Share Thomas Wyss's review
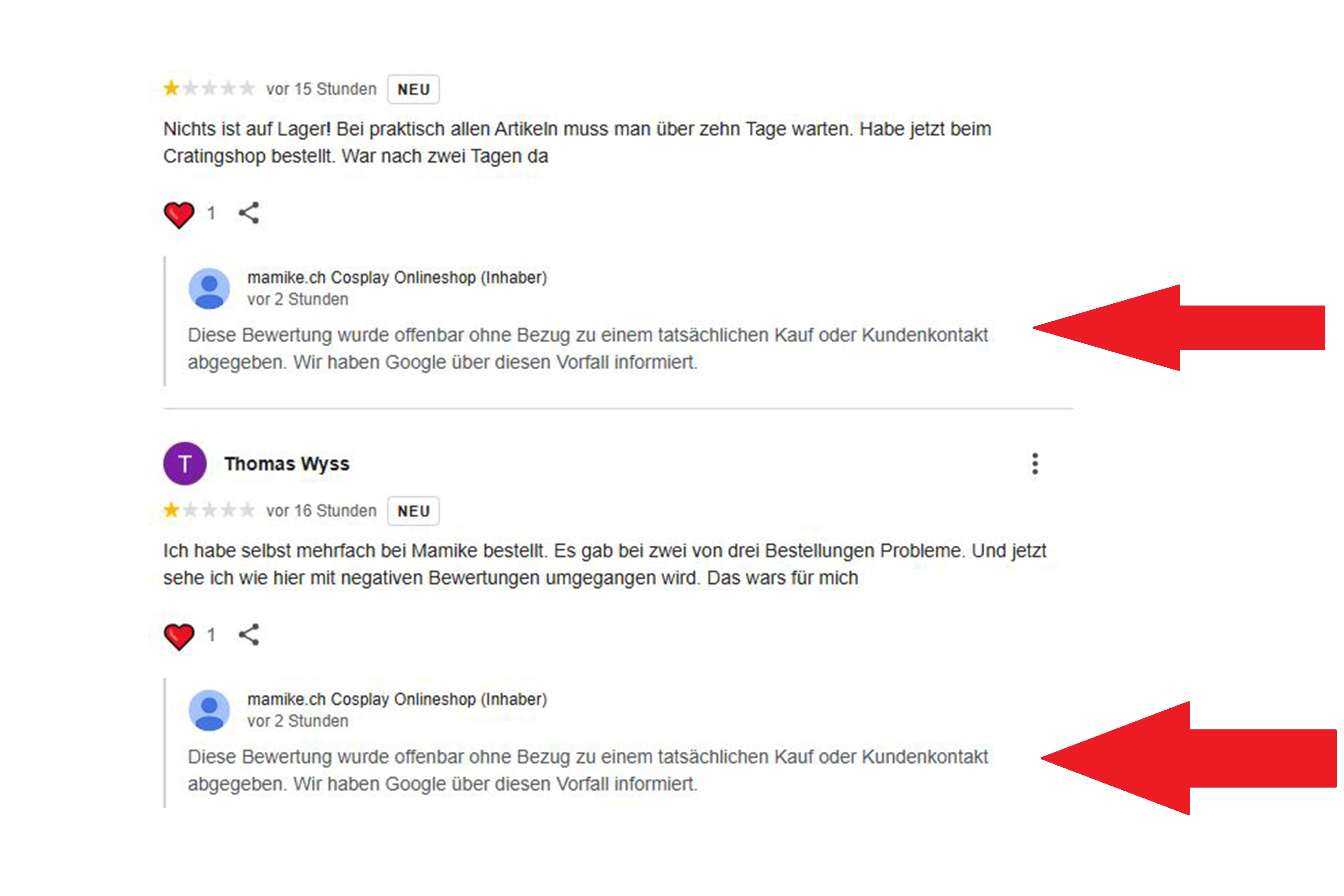The width and height of the screenshot is (1344, 896). [249, 635]
